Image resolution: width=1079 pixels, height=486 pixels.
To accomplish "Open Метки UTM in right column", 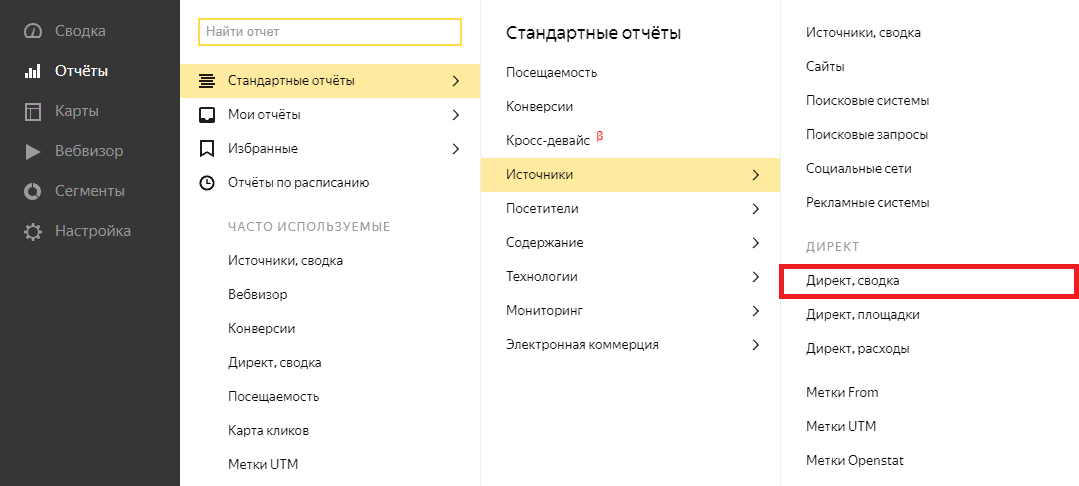I will pyautogui.click(x=841, y=426).
